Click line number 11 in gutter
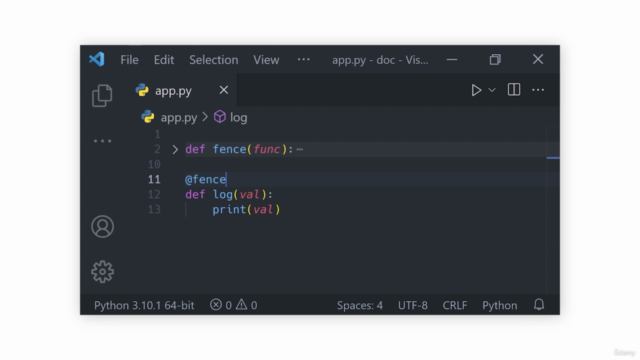The width and height of the screenshot is (640, 360). tap(154, 180)
